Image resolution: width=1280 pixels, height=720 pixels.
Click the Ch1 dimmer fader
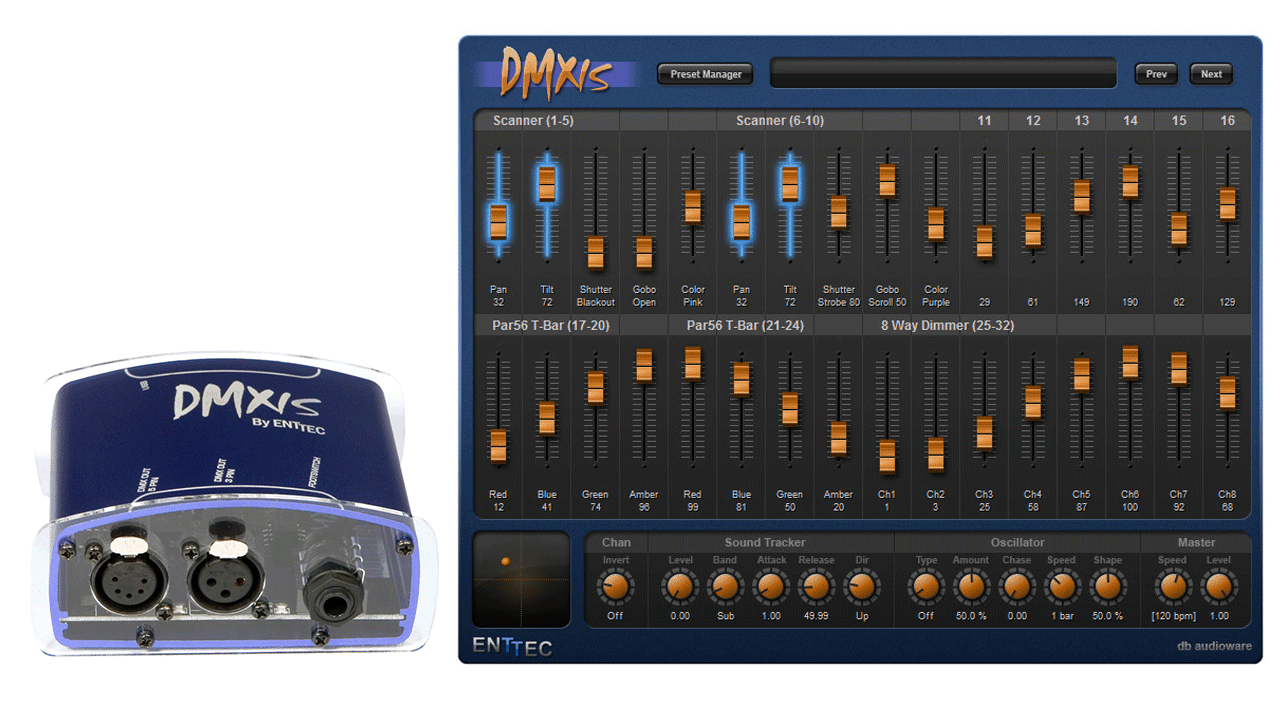[887, 456]
